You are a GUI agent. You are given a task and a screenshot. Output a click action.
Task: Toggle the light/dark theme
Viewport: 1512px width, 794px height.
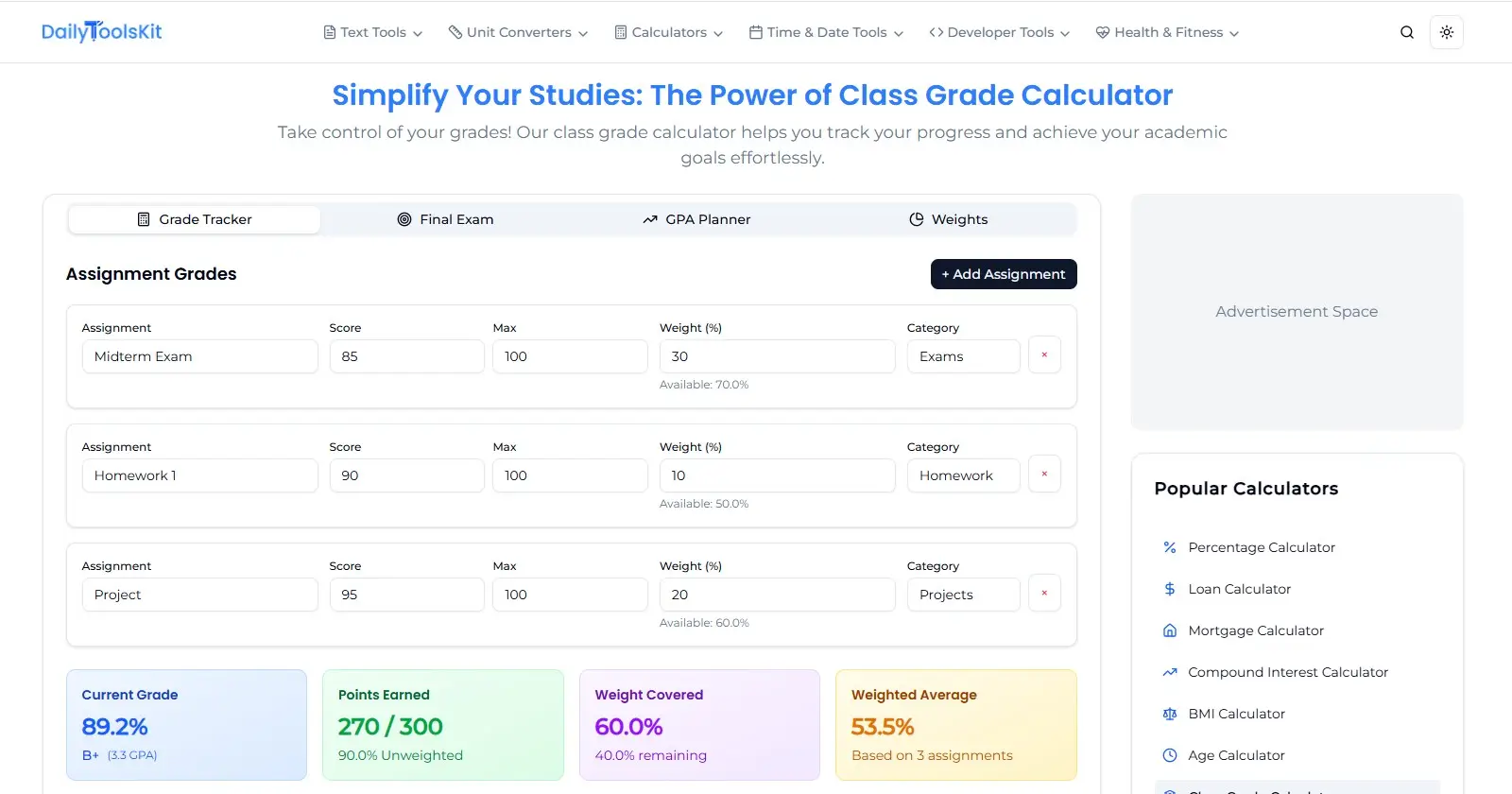(x=1446, y=31)
